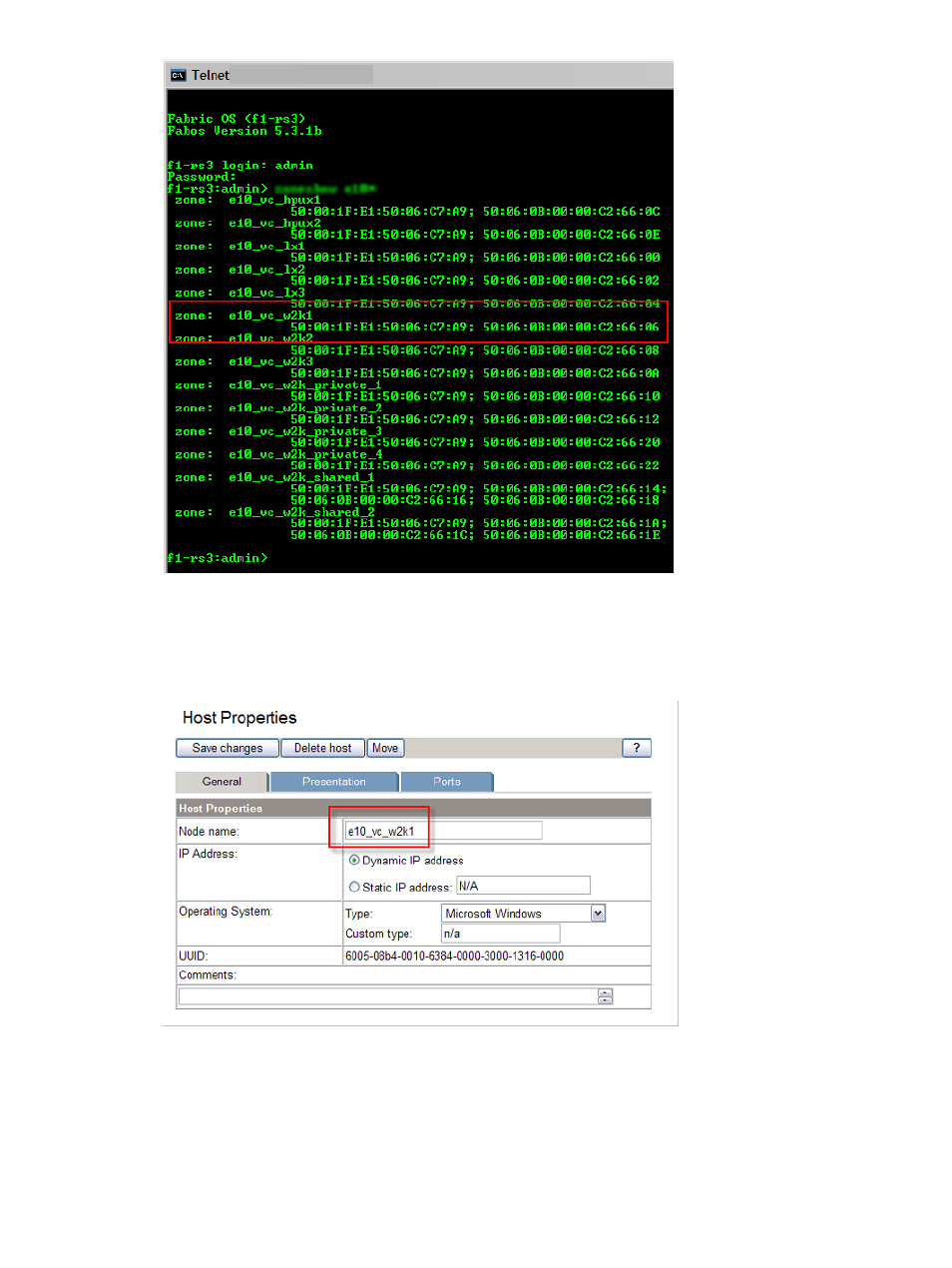The width and height of the screenshot is (952, 1268).
Task: Click the Comments text field
Action: [x=388, y=996]
